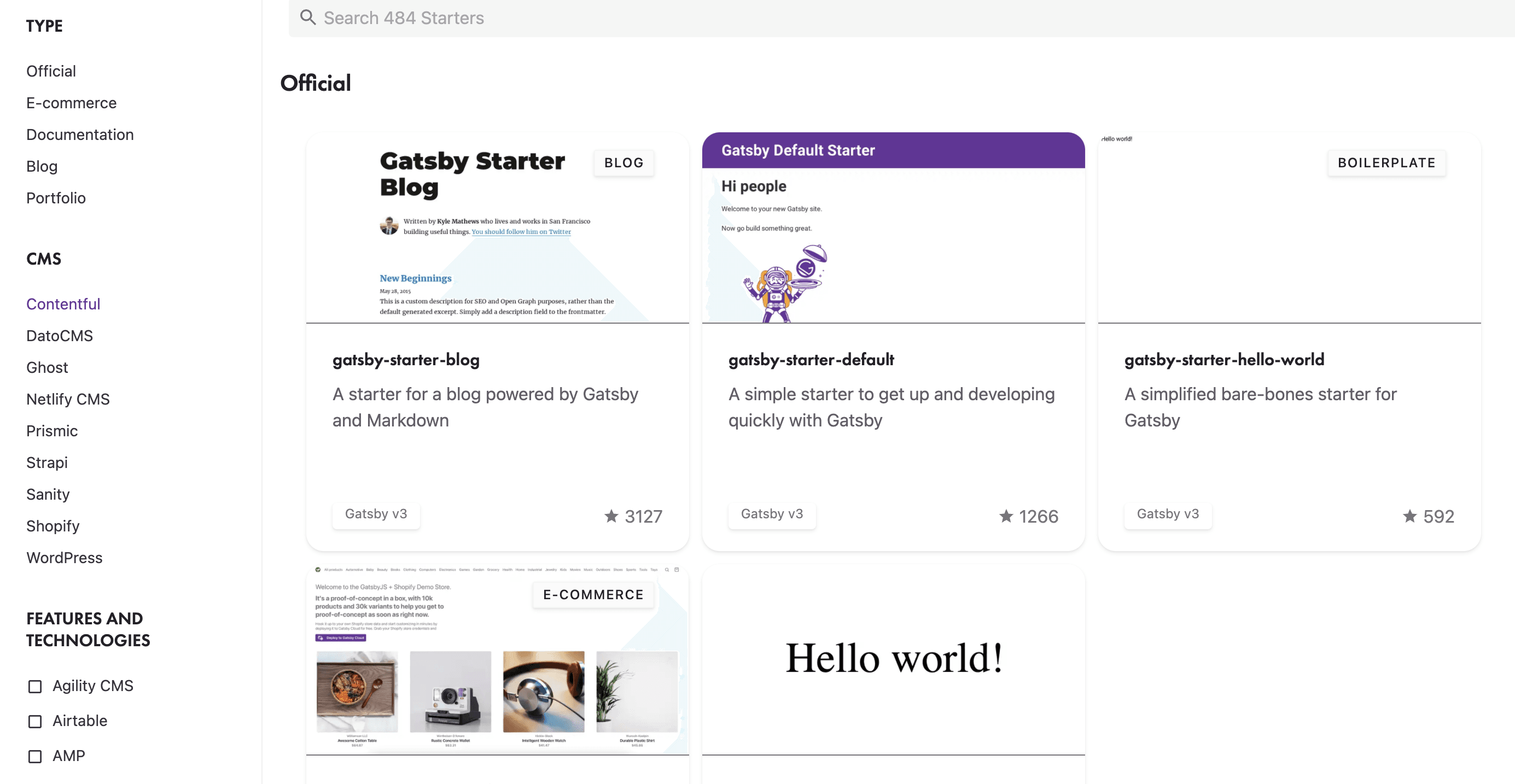Click star icon beside 592
The width and height of the screenshot is (1515, 784).
(x=1410, y=516)
